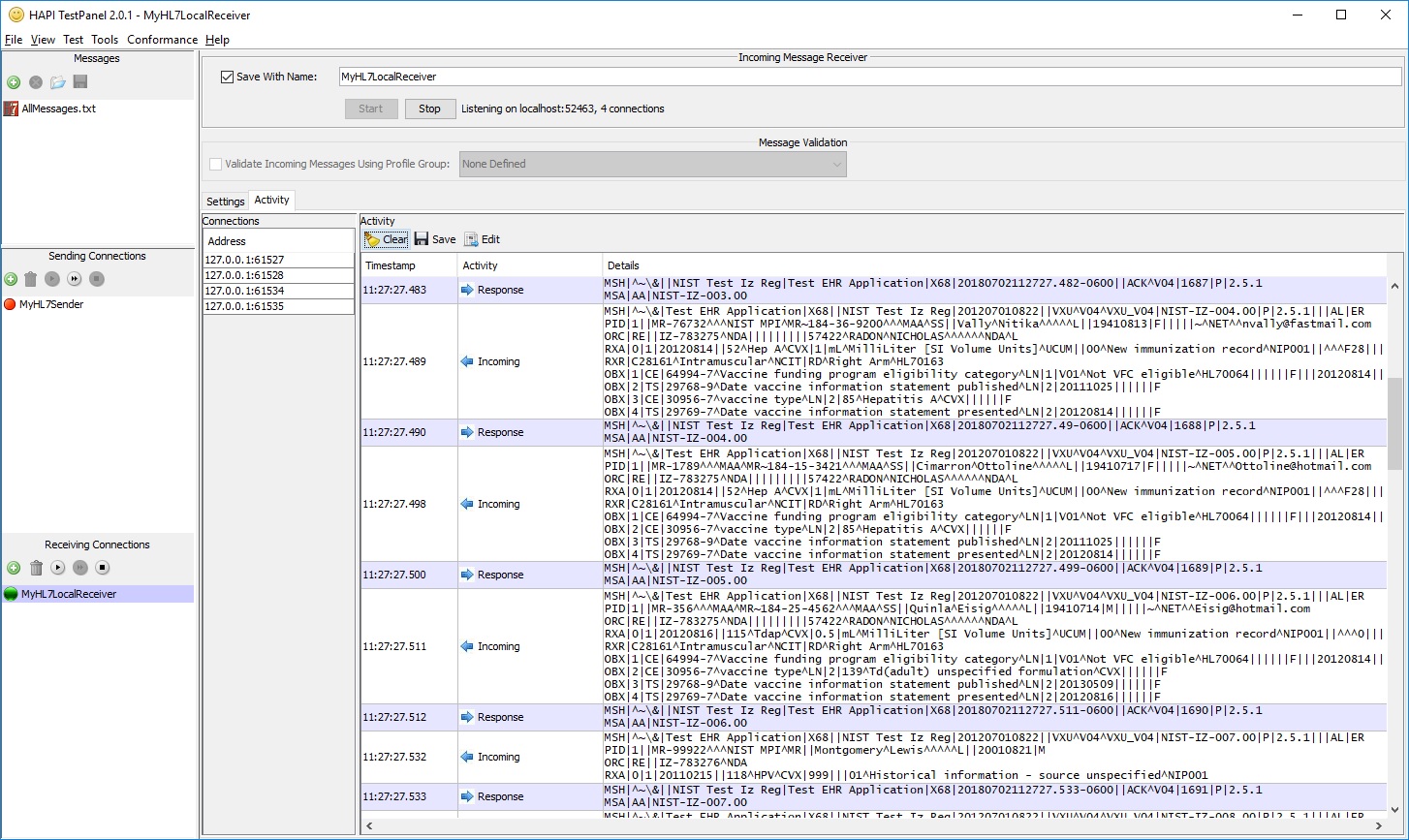Screen dimensions: 1409x840
Task: Add a new sending connection
Action: [13, 279]
